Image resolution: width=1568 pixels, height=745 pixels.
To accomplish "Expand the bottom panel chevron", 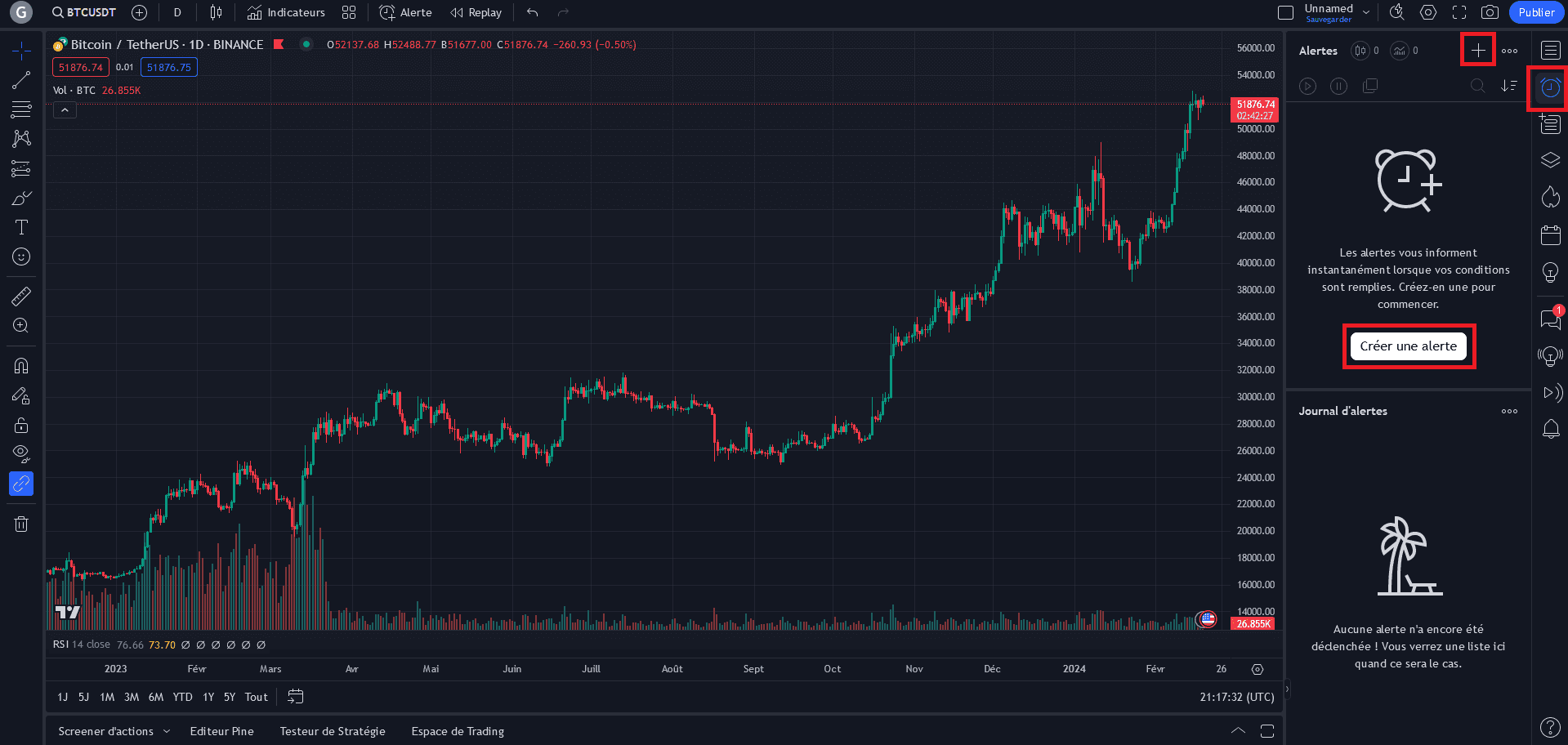I will click(x=1238, y=730).
